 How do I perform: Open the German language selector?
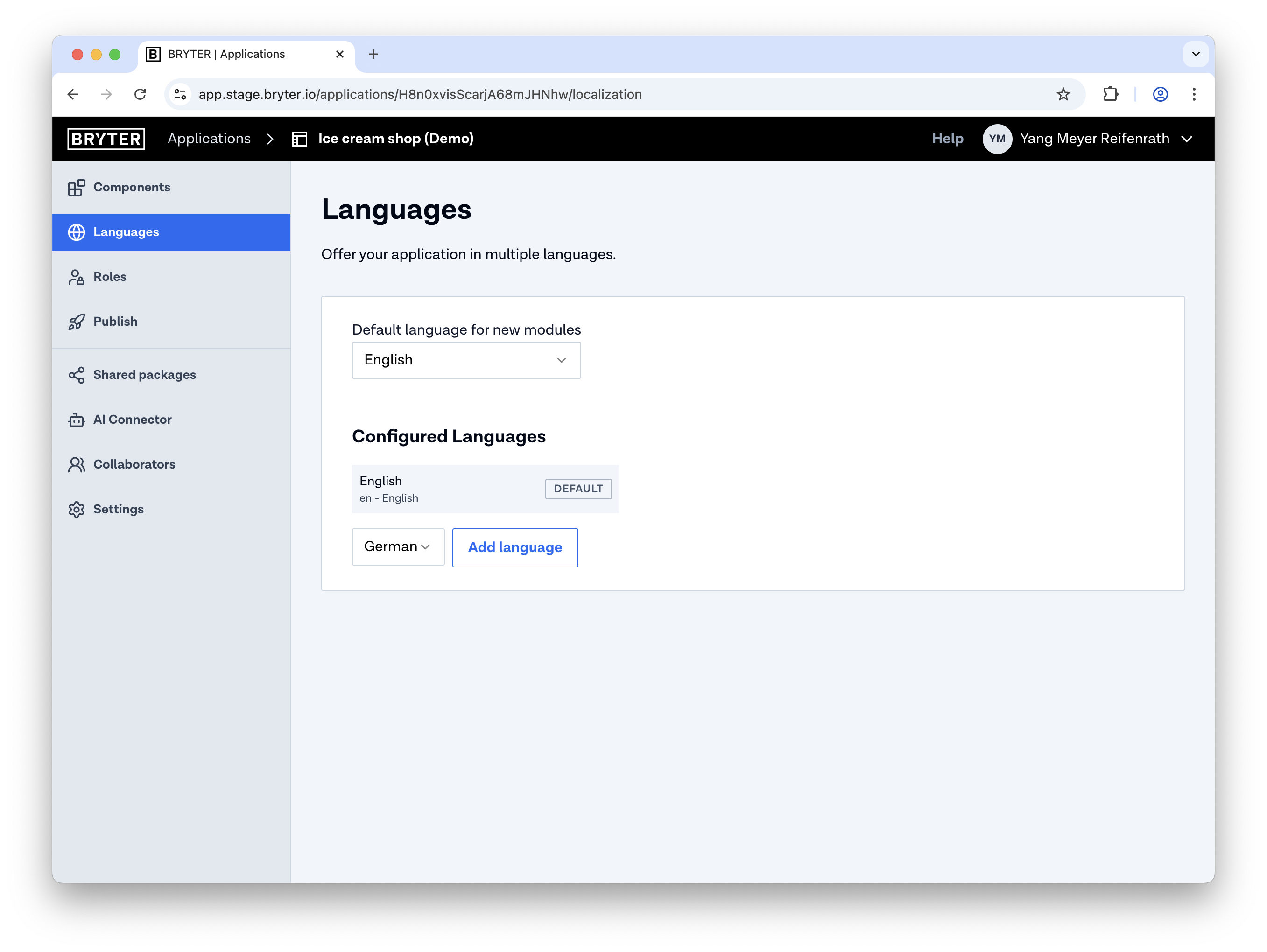[397, 546]
